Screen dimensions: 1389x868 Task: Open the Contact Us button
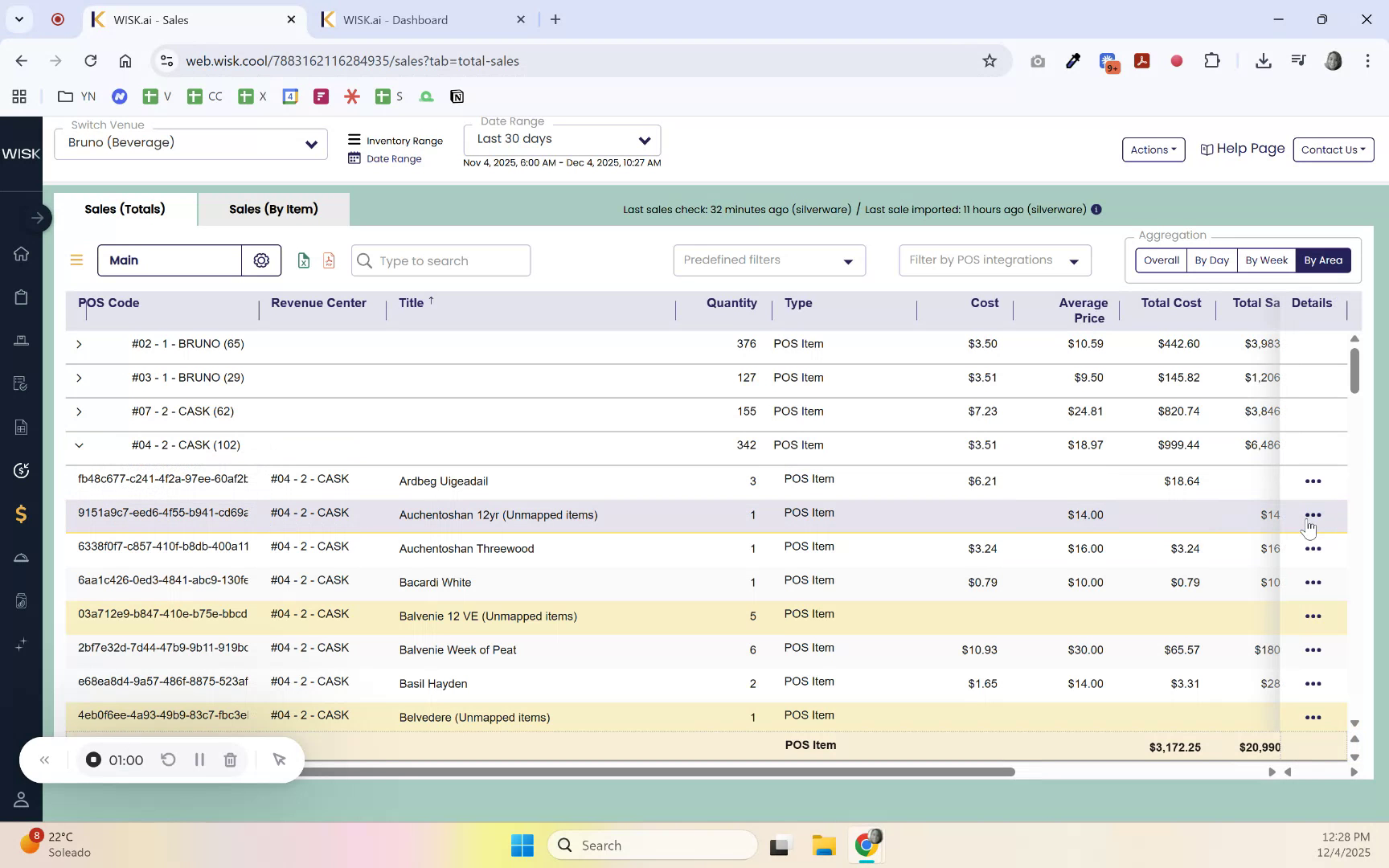point(1332,149)
